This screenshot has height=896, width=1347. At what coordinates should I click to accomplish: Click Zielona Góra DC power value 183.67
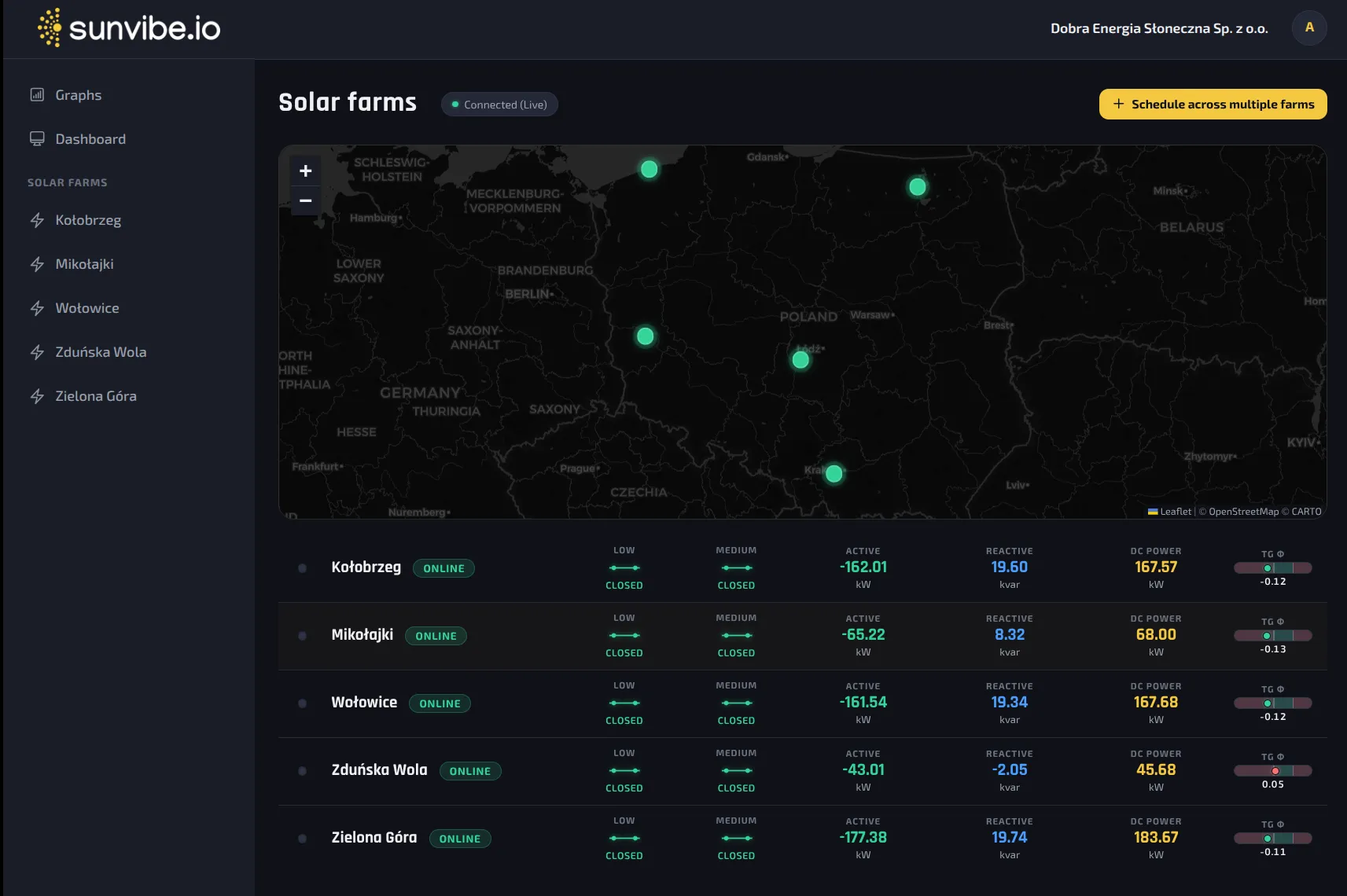click(x=1156, y=837)
